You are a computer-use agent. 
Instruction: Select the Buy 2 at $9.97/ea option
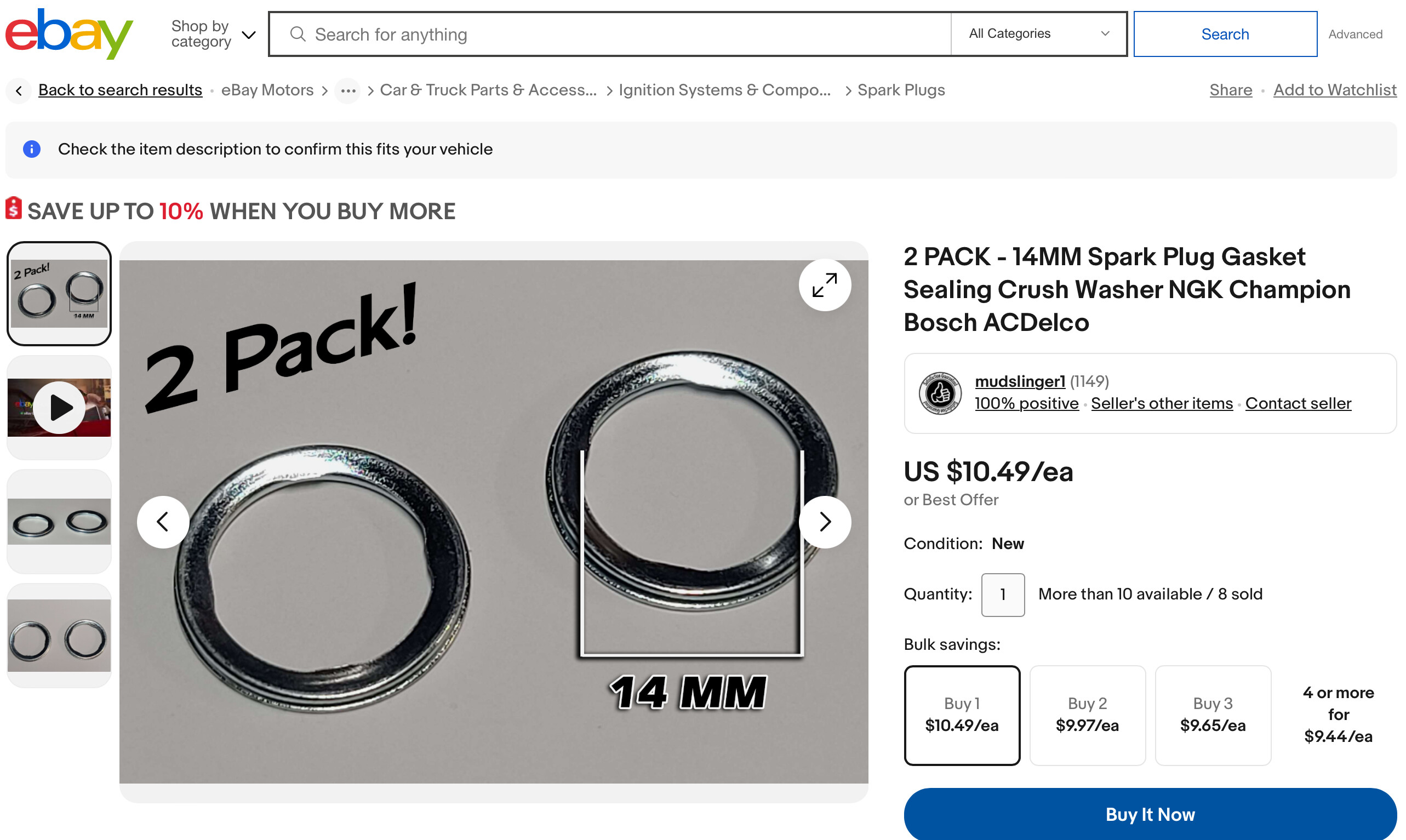(x=1087, y=715)
